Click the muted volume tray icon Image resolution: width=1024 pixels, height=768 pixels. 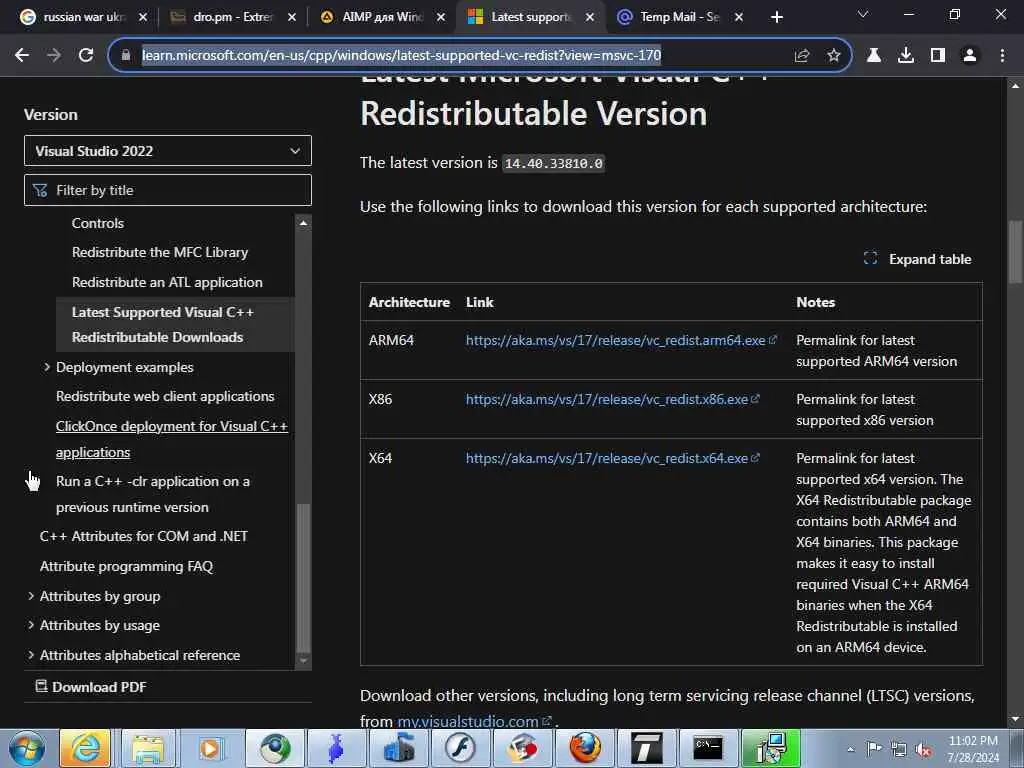click(x=923, y=749)
